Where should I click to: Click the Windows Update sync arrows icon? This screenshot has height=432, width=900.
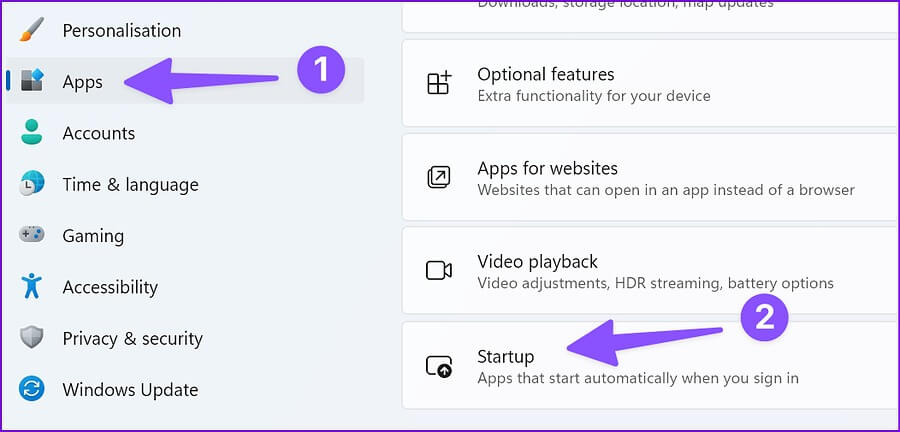(32, 390)
